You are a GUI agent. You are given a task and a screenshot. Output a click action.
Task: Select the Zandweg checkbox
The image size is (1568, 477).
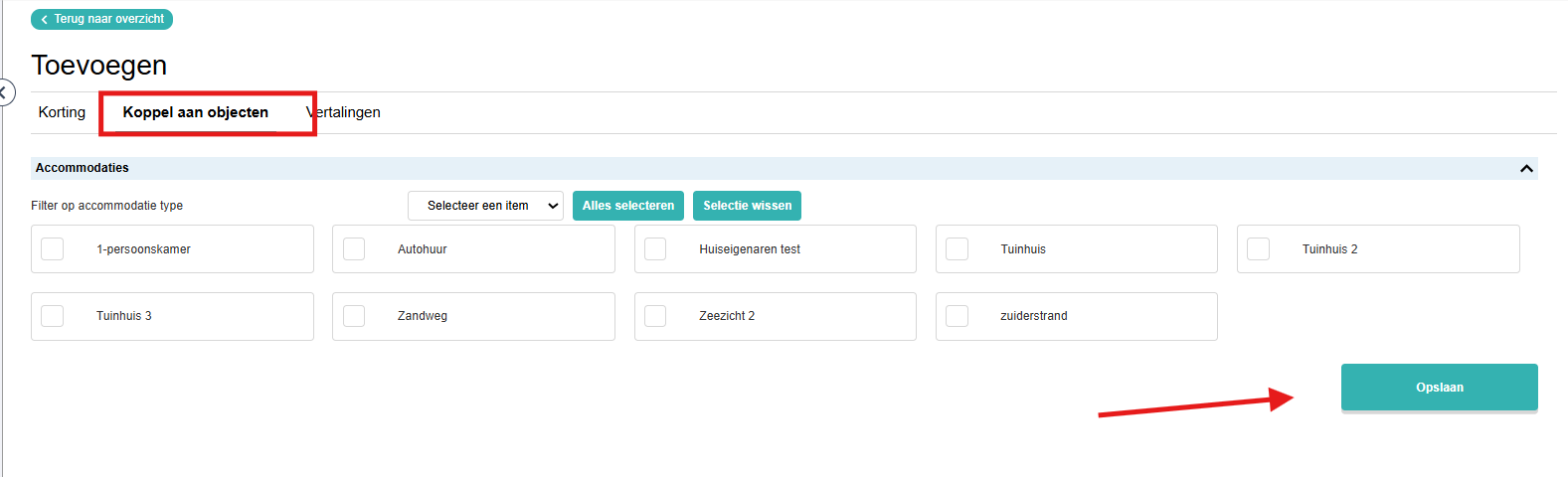tap(354, 316)
